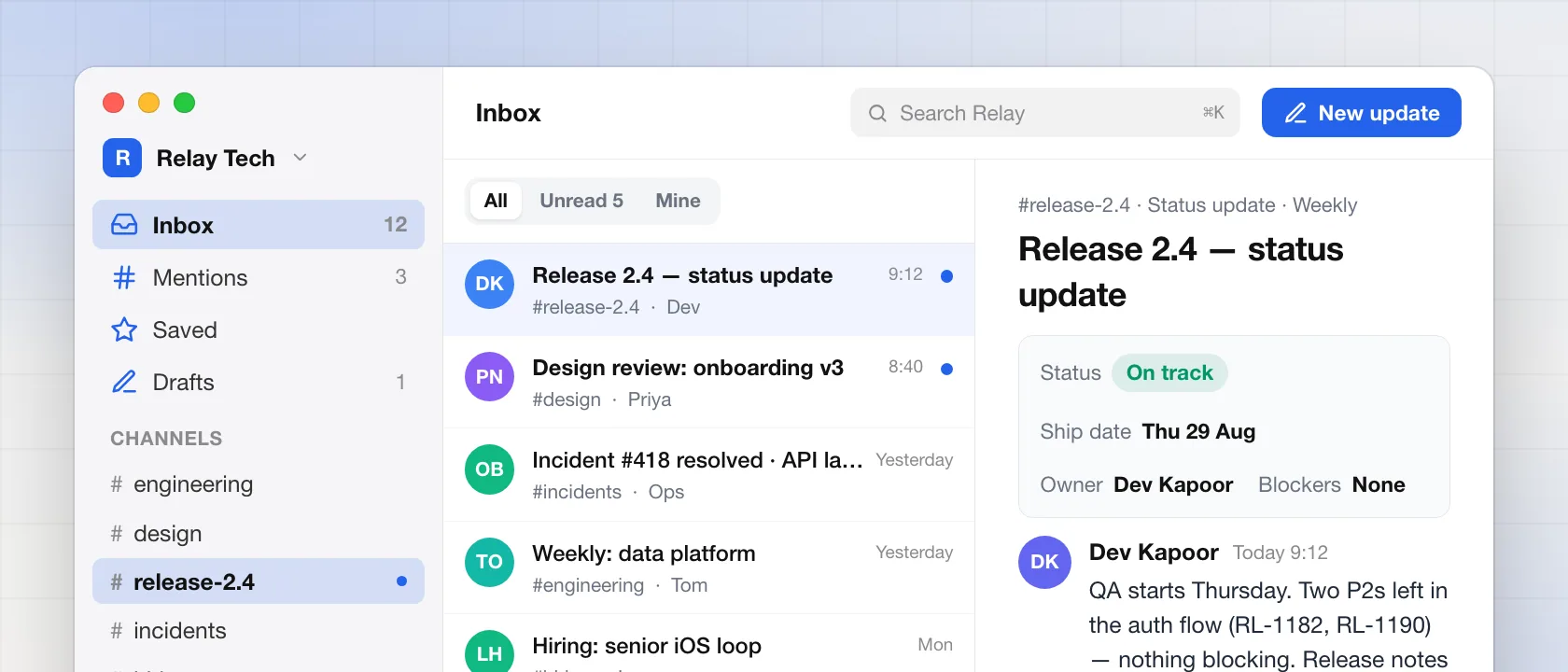
Task: Switch to the Unread 5 tab
Action: [581, 201]
